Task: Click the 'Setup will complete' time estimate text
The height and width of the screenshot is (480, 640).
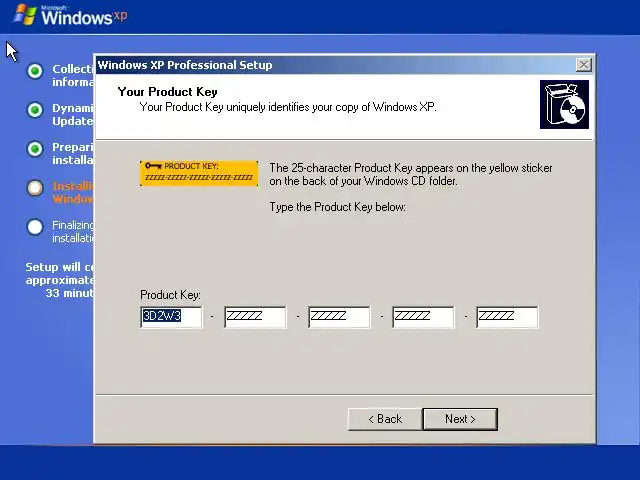Action: [60, 280]
